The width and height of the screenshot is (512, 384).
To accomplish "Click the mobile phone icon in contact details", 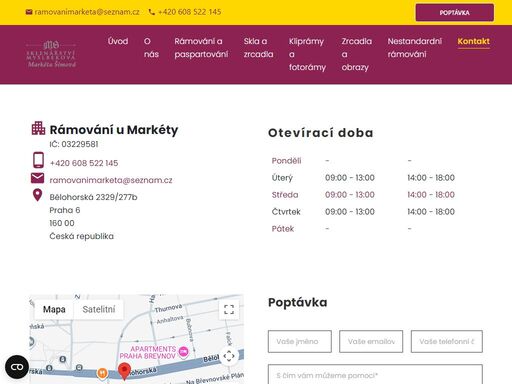I will (38, 160).
